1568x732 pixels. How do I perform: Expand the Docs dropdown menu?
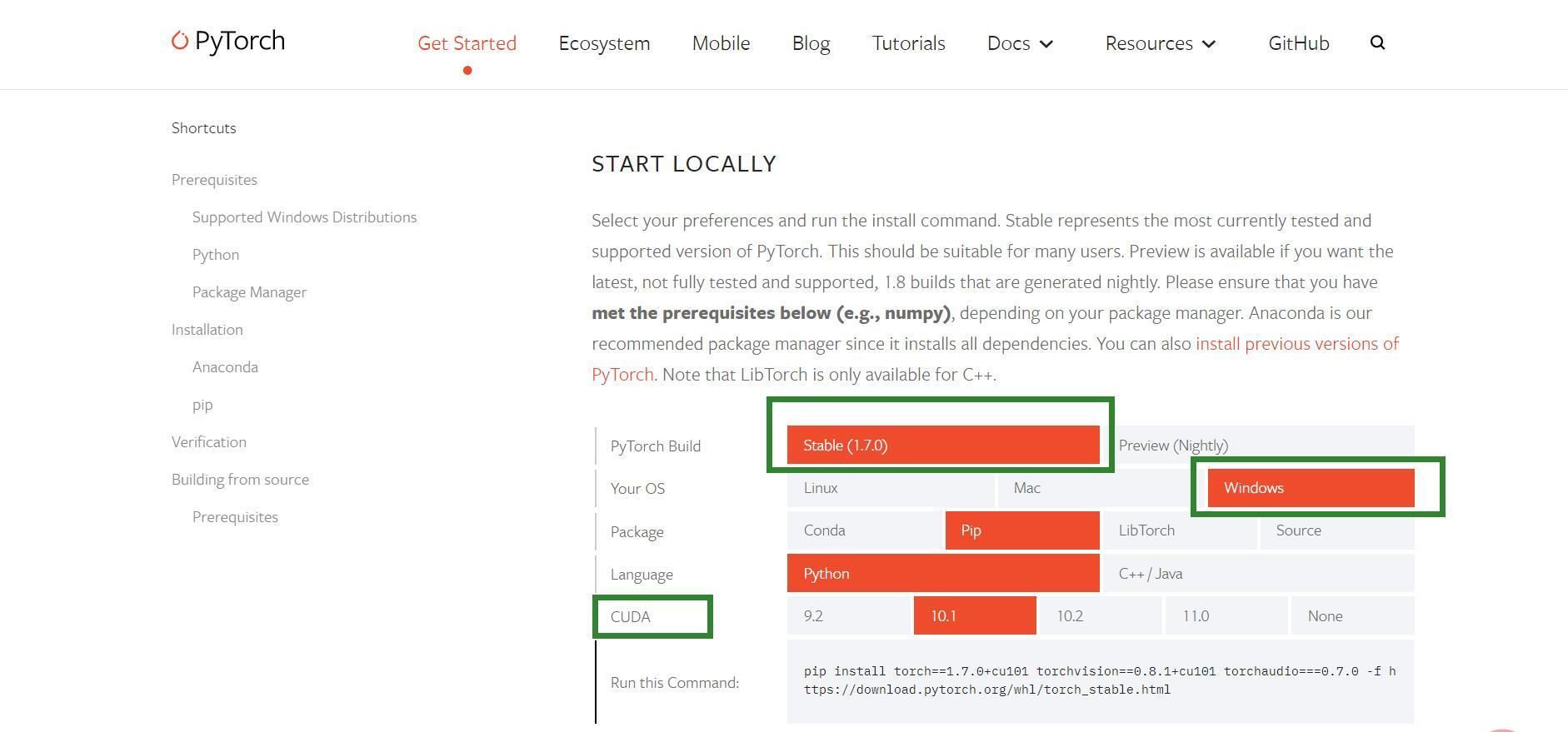click(x=1020, y=43)
